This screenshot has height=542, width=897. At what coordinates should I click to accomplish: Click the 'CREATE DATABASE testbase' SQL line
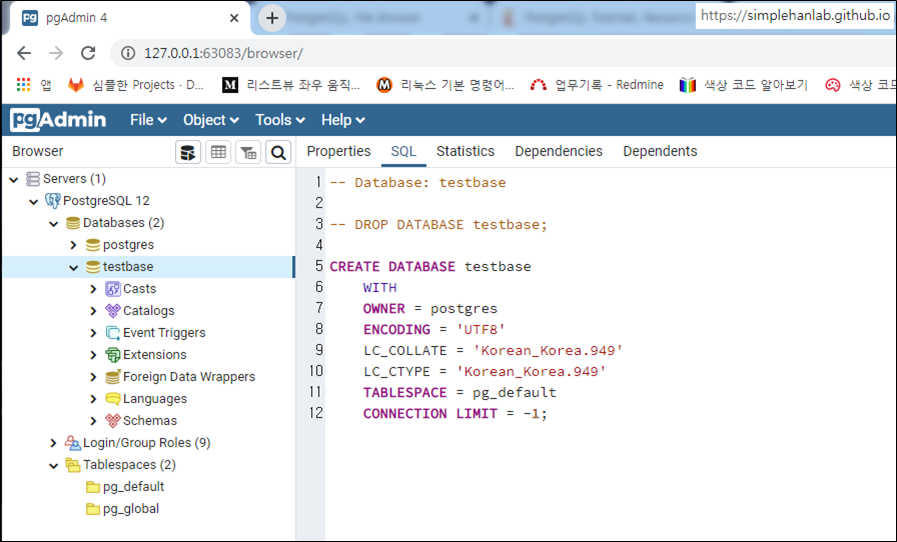coord(430,267)
